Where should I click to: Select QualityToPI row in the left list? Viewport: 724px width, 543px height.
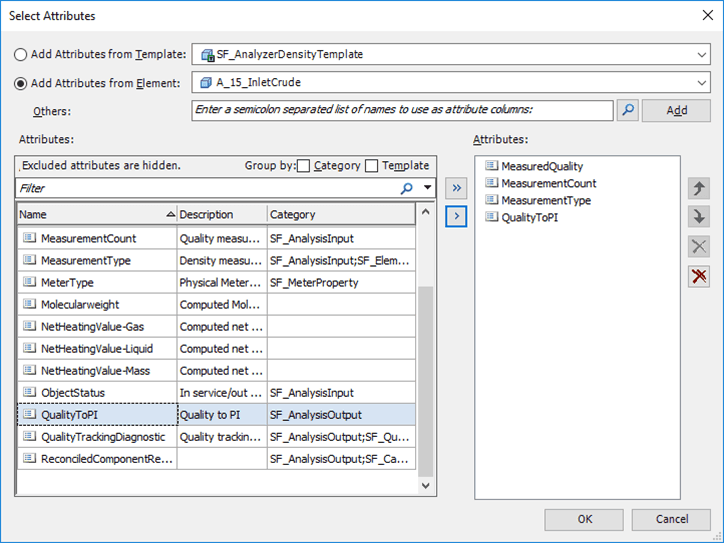click(x=217, y=415)
